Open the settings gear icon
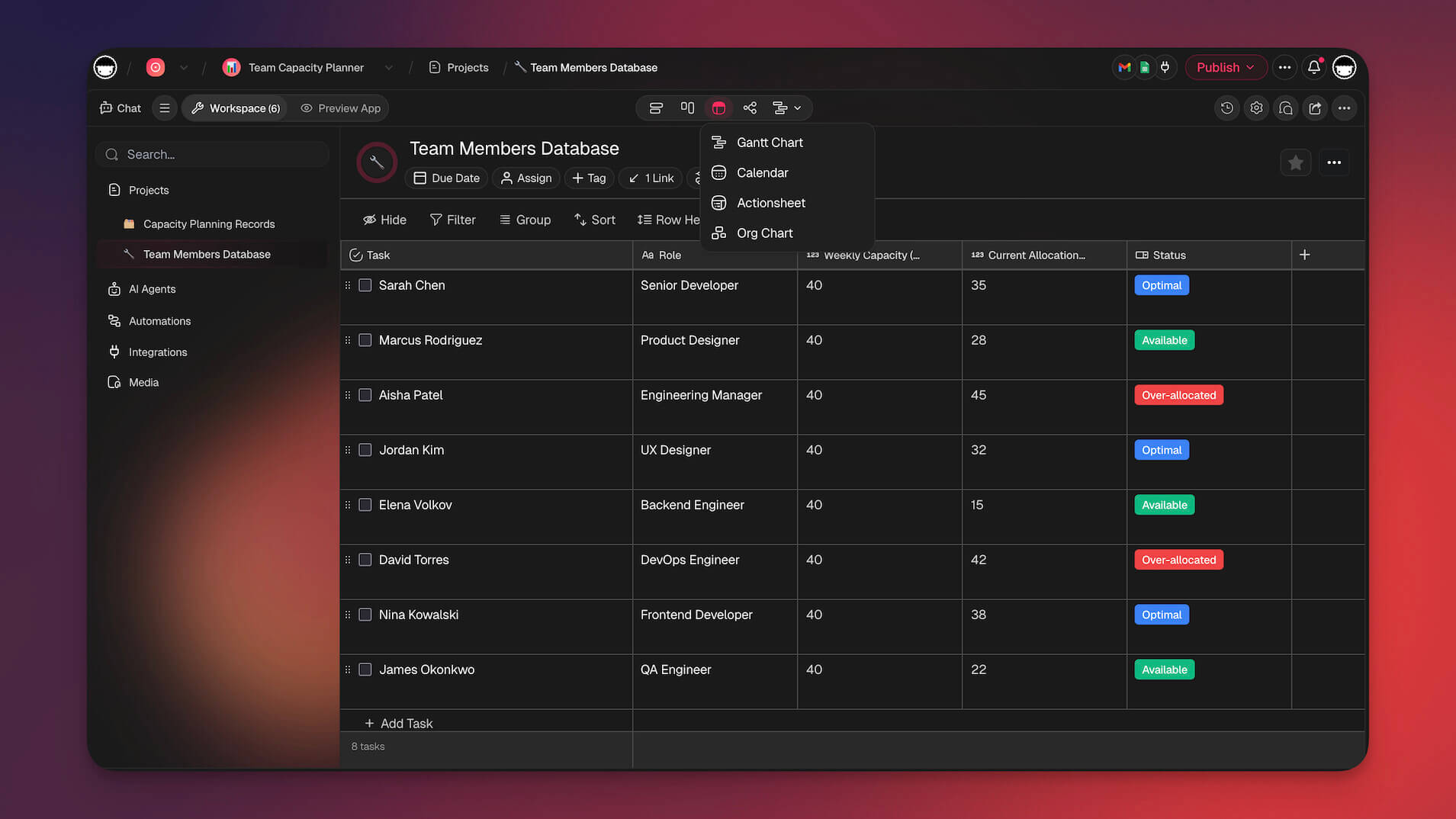 1256,108
